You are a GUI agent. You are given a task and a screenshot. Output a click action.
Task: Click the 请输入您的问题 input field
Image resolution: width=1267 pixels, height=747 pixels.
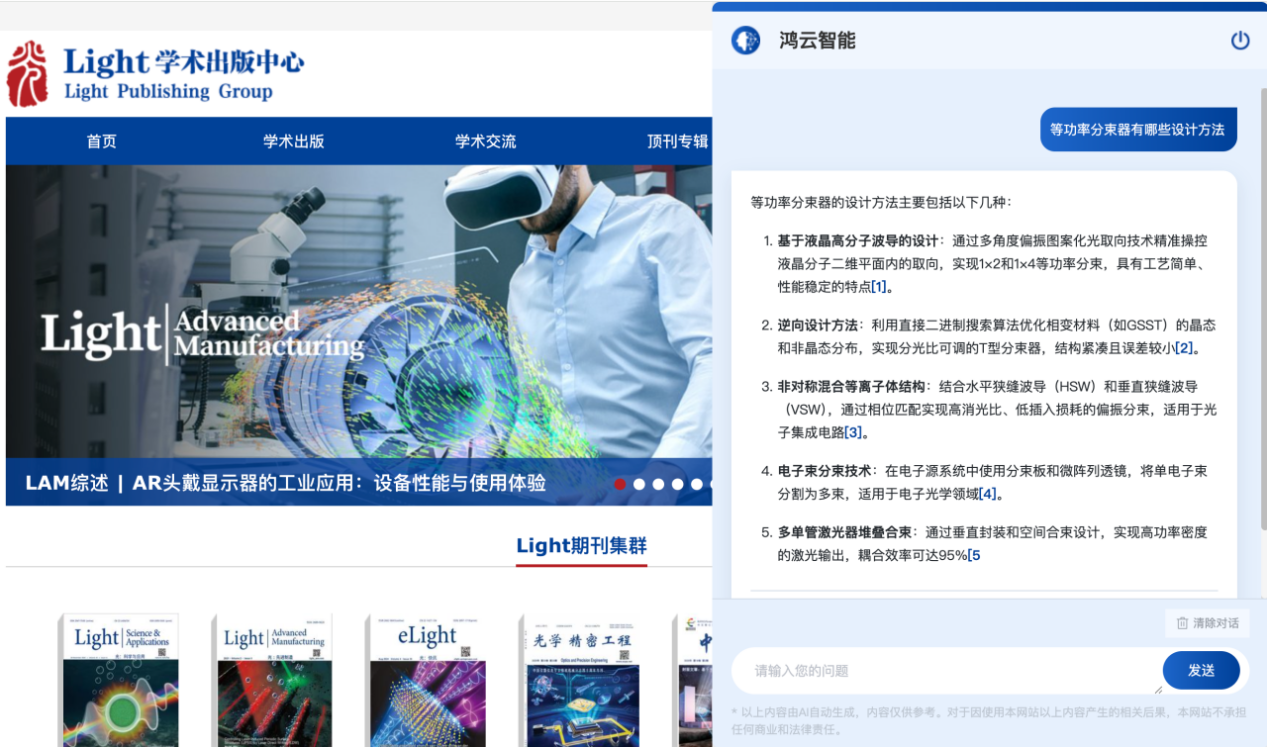tap(945, 671)
